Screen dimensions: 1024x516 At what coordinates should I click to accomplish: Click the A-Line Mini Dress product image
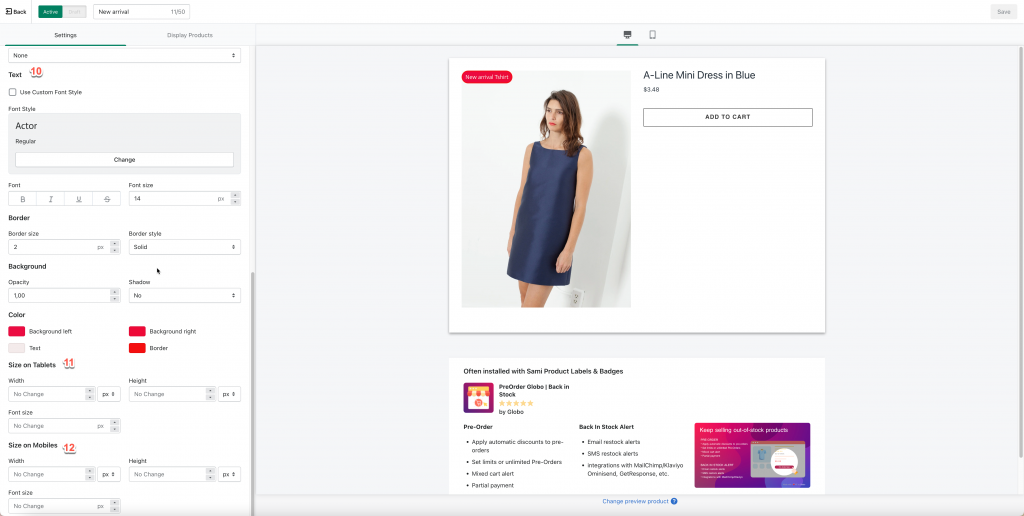pos(546,189)
